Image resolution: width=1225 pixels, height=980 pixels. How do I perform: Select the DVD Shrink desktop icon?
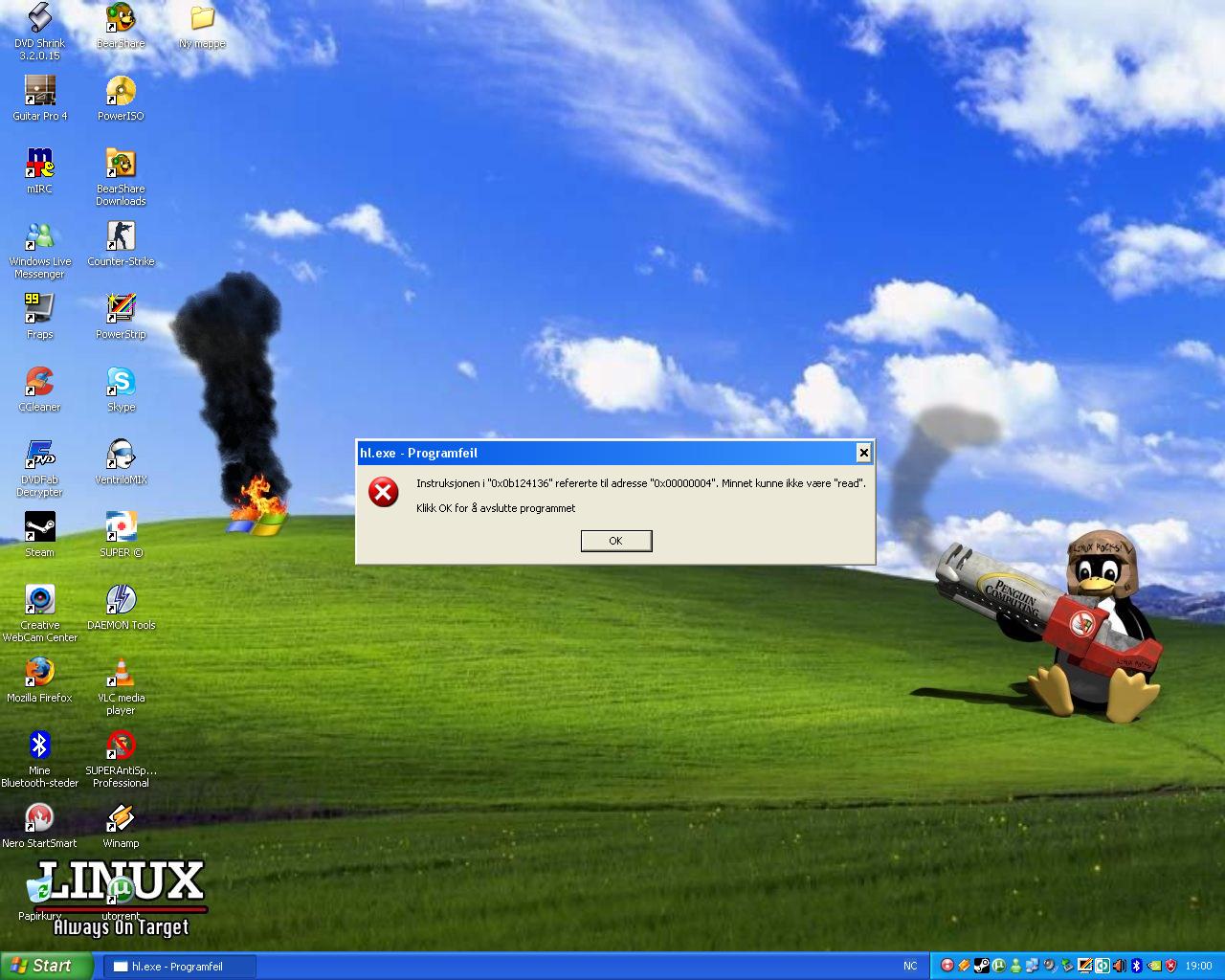click(39, 32)
